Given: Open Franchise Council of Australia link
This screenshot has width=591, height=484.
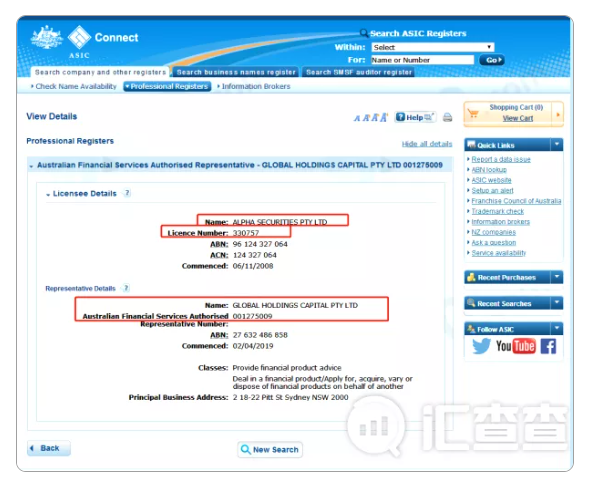Looking at the screenshot, I should (516, 201).
